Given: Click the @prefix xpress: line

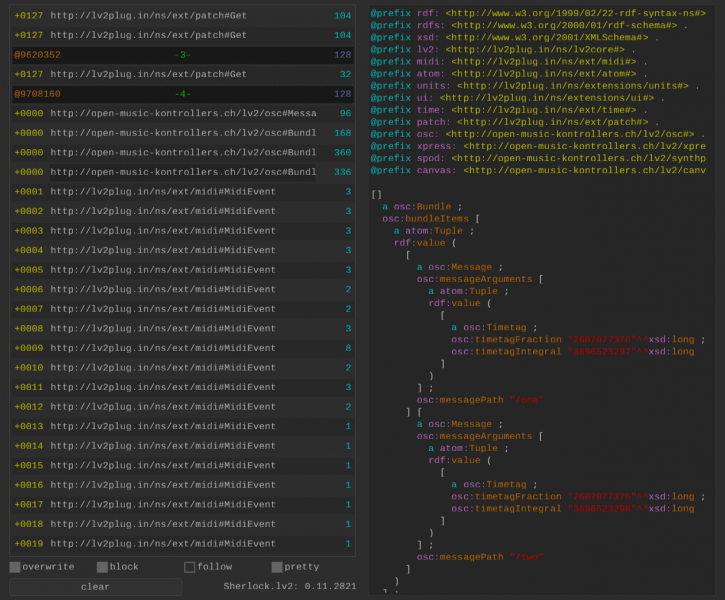Looking at the screenshot, I should point(538,146).
